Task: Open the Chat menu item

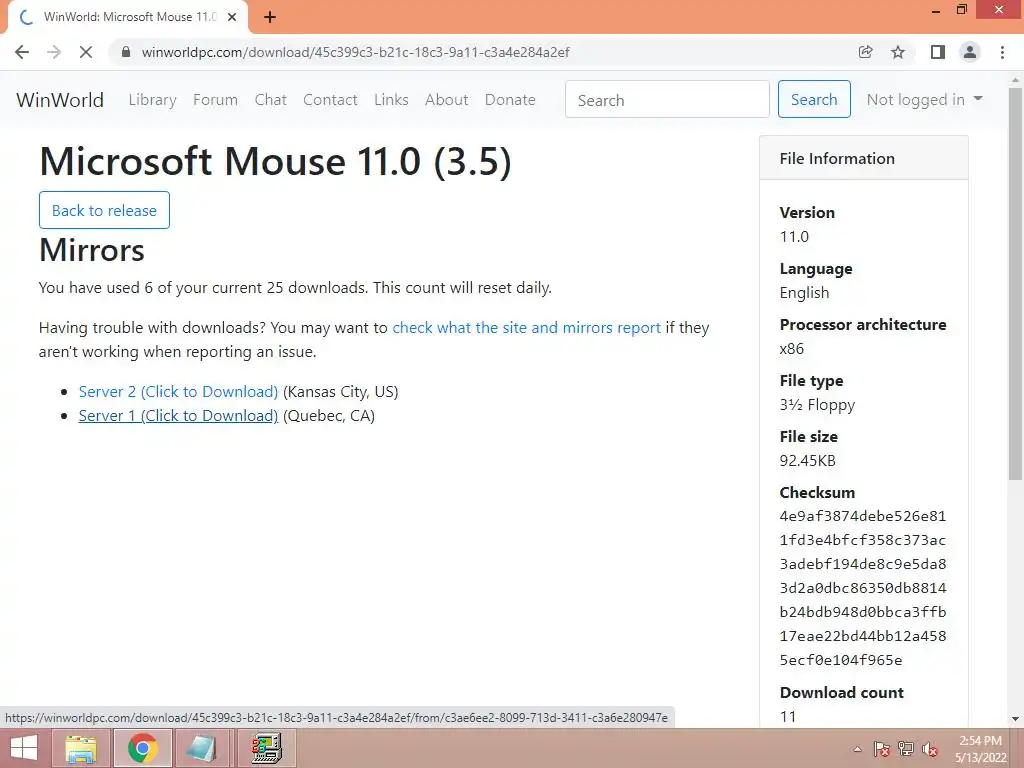Action: click(270, 100)
